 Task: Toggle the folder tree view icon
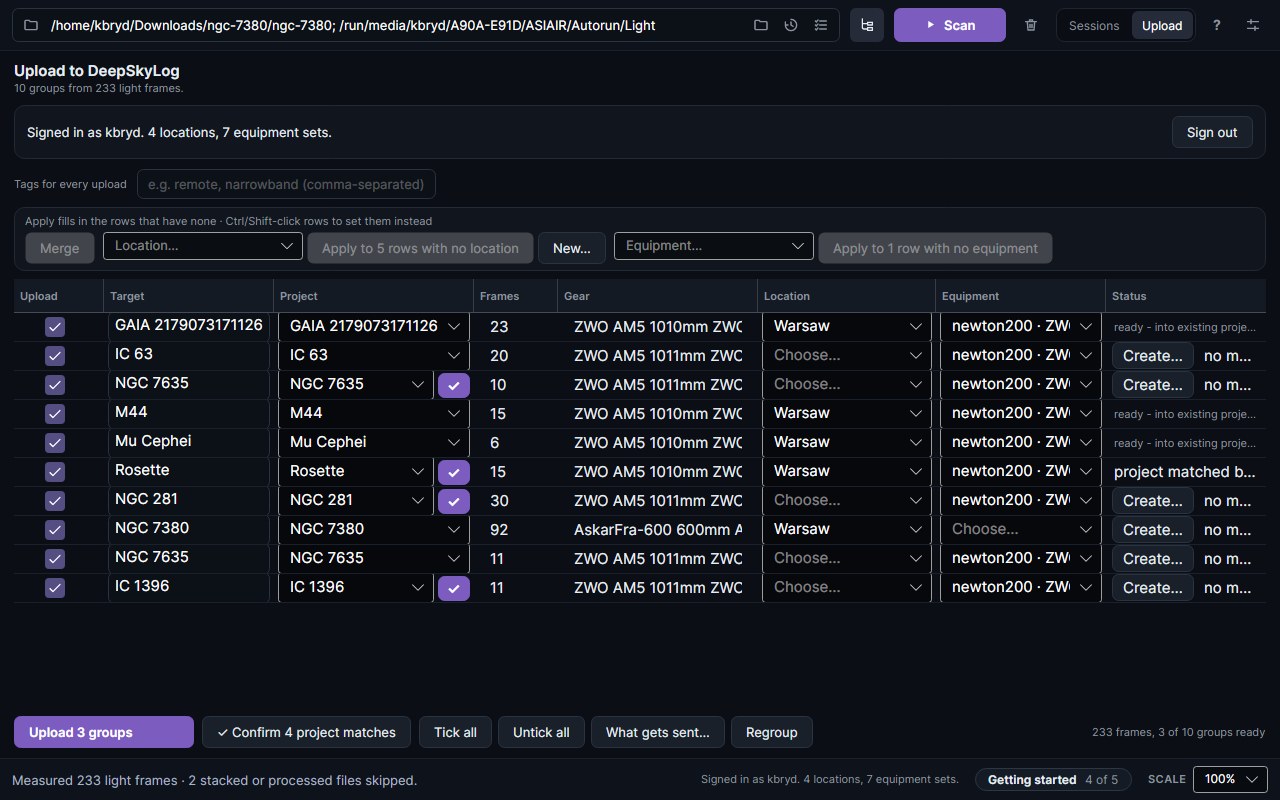867,25
